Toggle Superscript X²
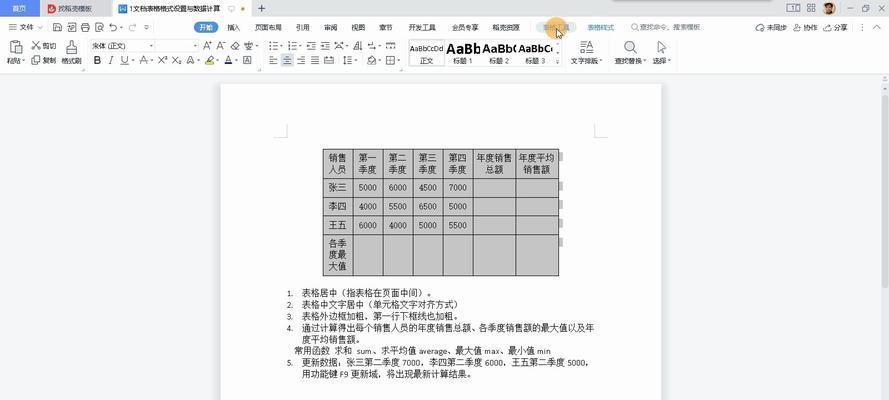 click(162, 61)
